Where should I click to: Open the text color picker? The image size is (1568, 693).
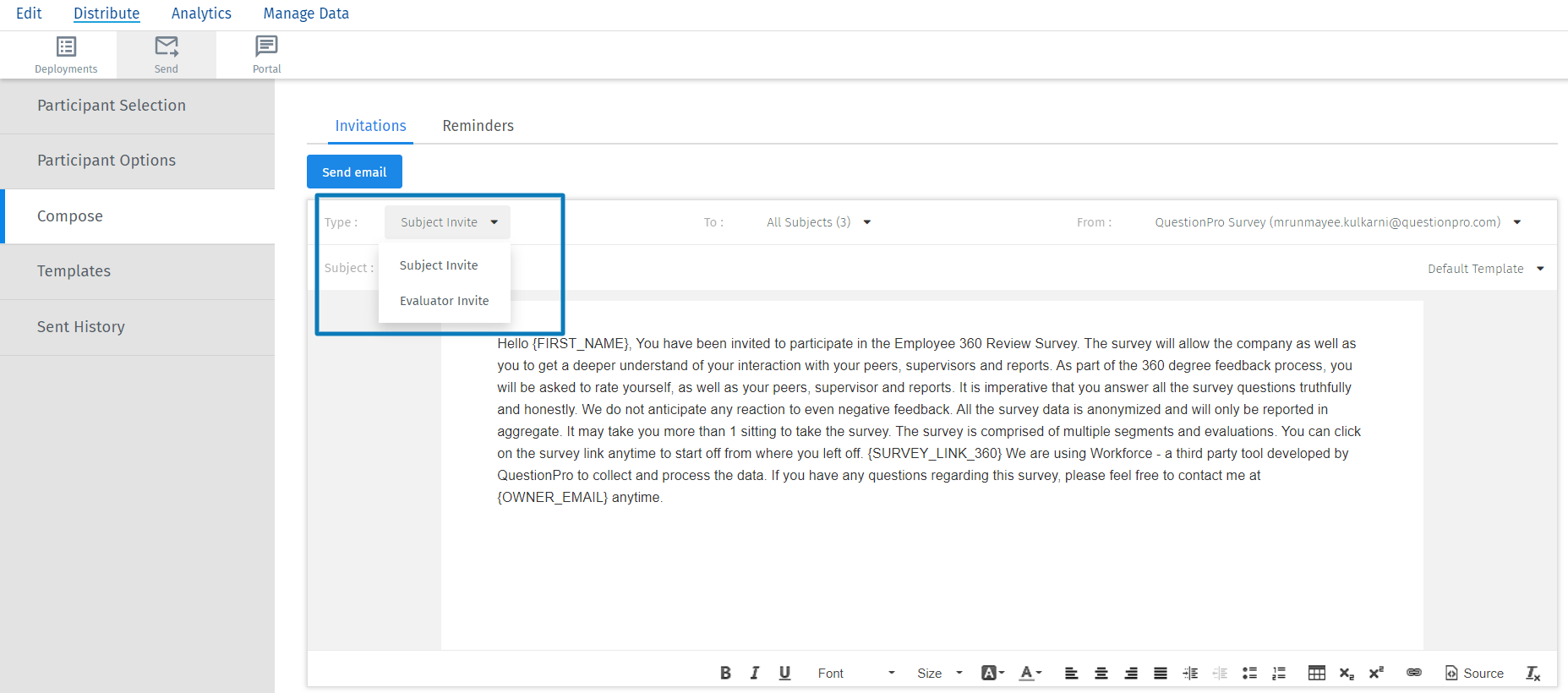[1030, 673]
